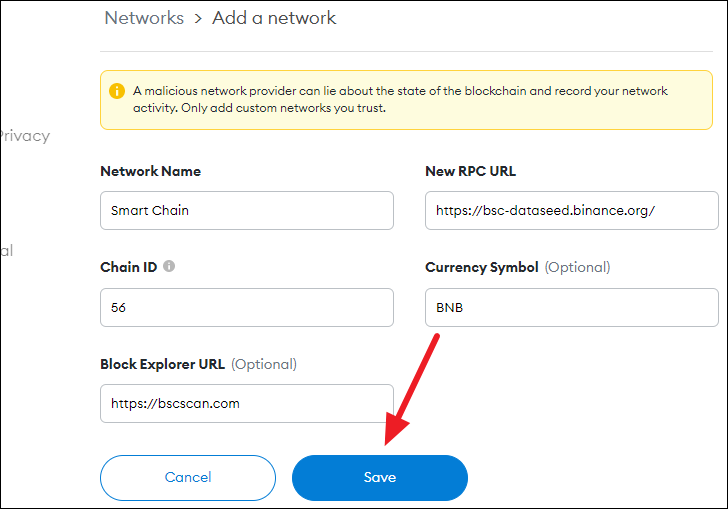The height and width of the screenshot is (509, 728).
Task: Save the new network
Action: click(380, 477)
